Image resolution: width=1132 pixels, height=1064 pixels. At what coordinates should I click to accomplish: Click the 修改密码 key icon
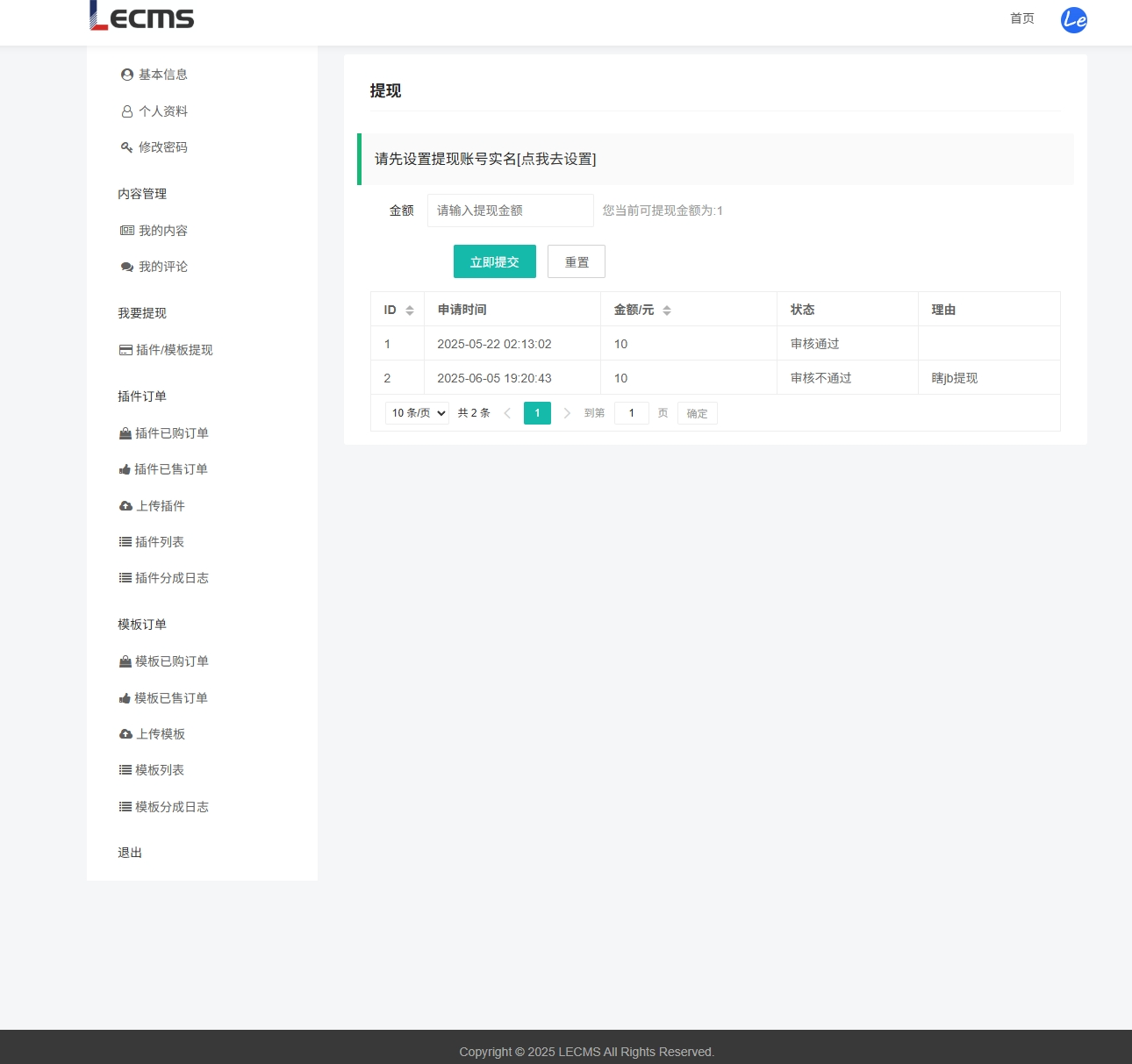[x=127, y=147]
